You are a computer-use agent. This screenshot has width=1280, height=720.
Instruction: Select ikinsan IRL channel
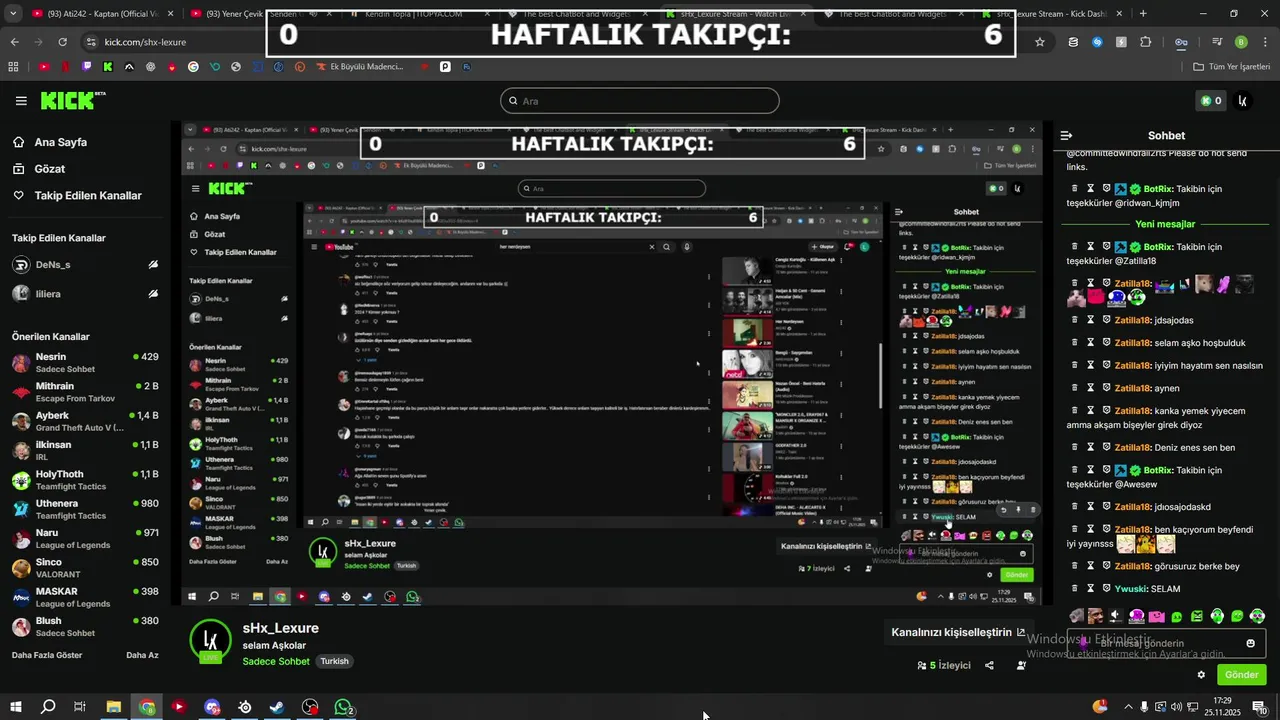tap(85, 450)
